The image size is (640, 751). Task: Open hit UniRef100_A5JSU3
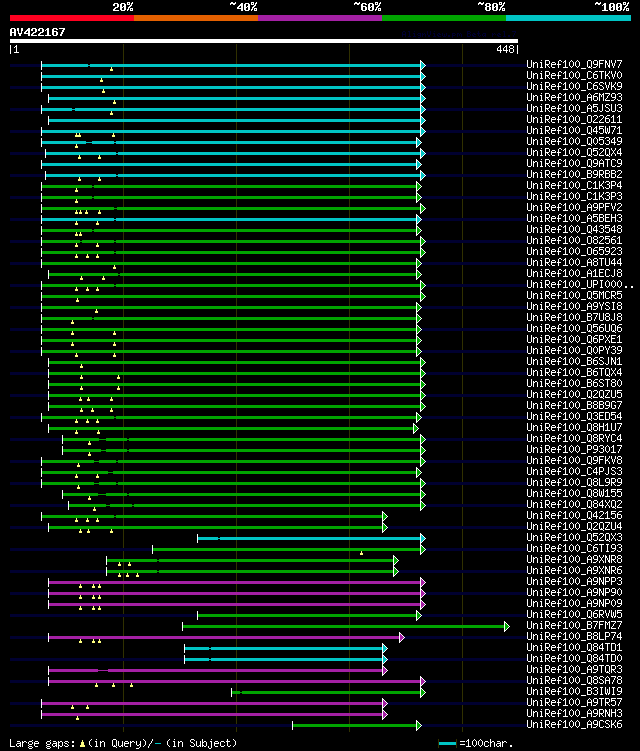(x=574, y=108)
